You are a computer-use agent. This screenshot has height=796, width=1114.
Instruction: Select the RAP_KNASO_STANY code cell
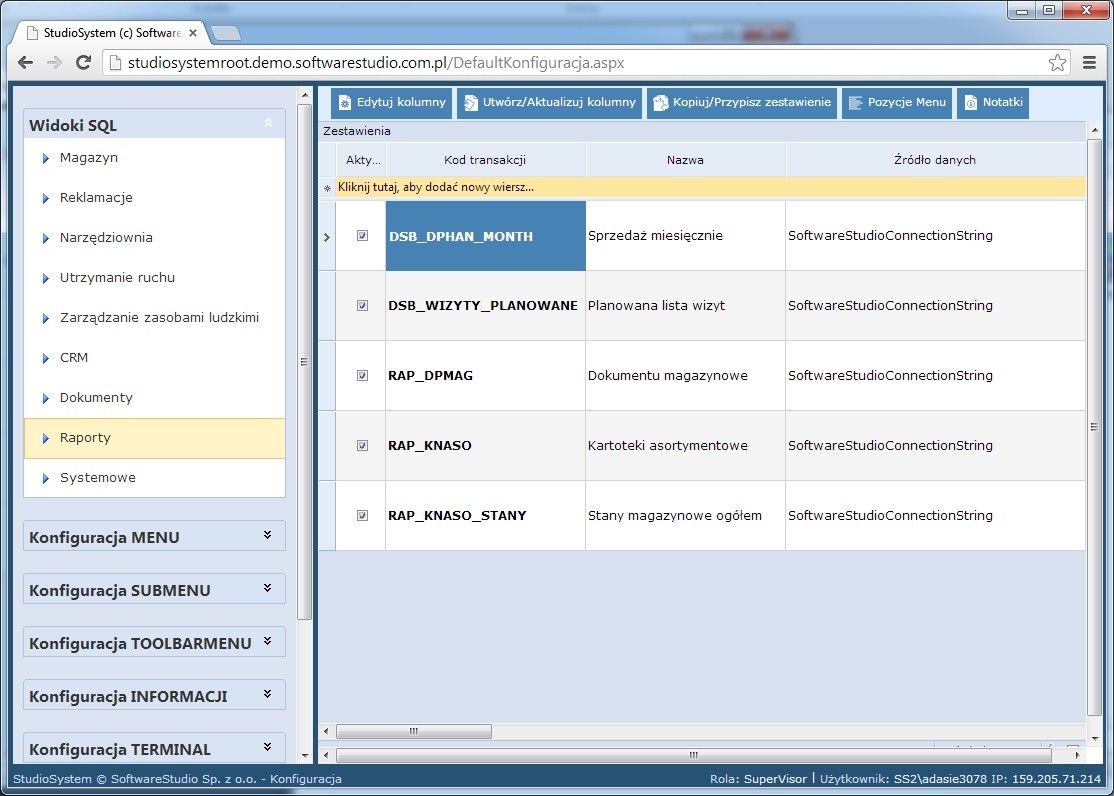coord(486,515)
